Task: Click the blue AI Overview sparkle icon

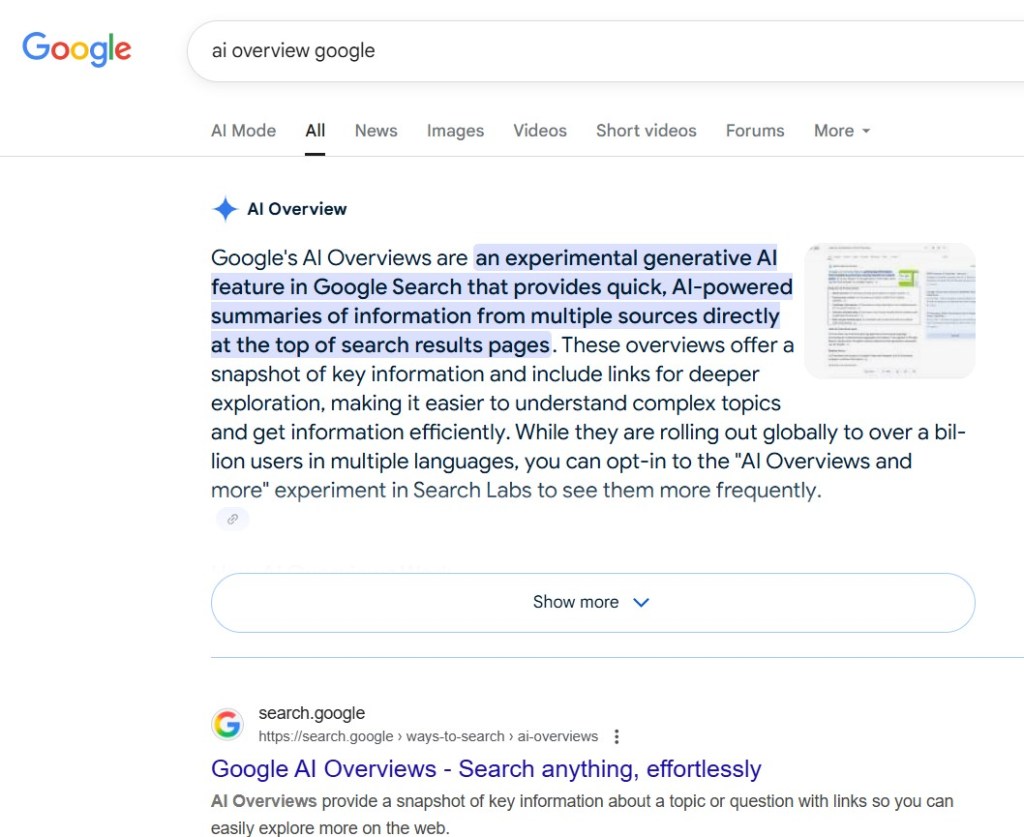Action: (x=225, y=209)
